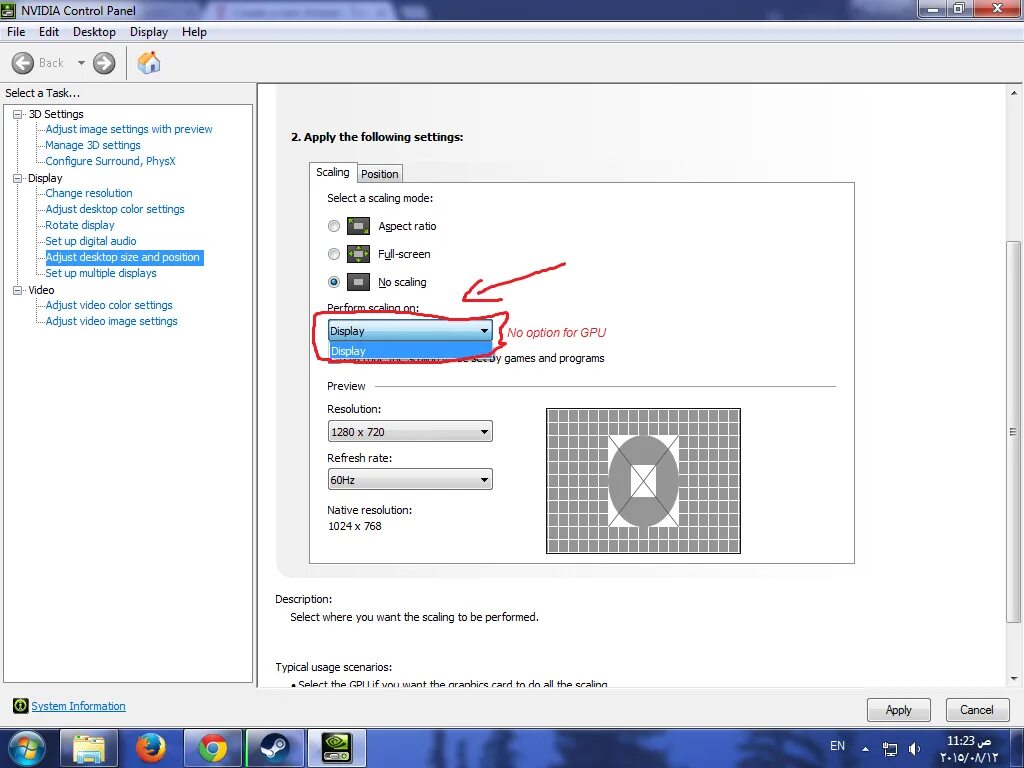The image size is (1024, 768).
Task: Click the 3D Settings category label
Action: point(56,114)
